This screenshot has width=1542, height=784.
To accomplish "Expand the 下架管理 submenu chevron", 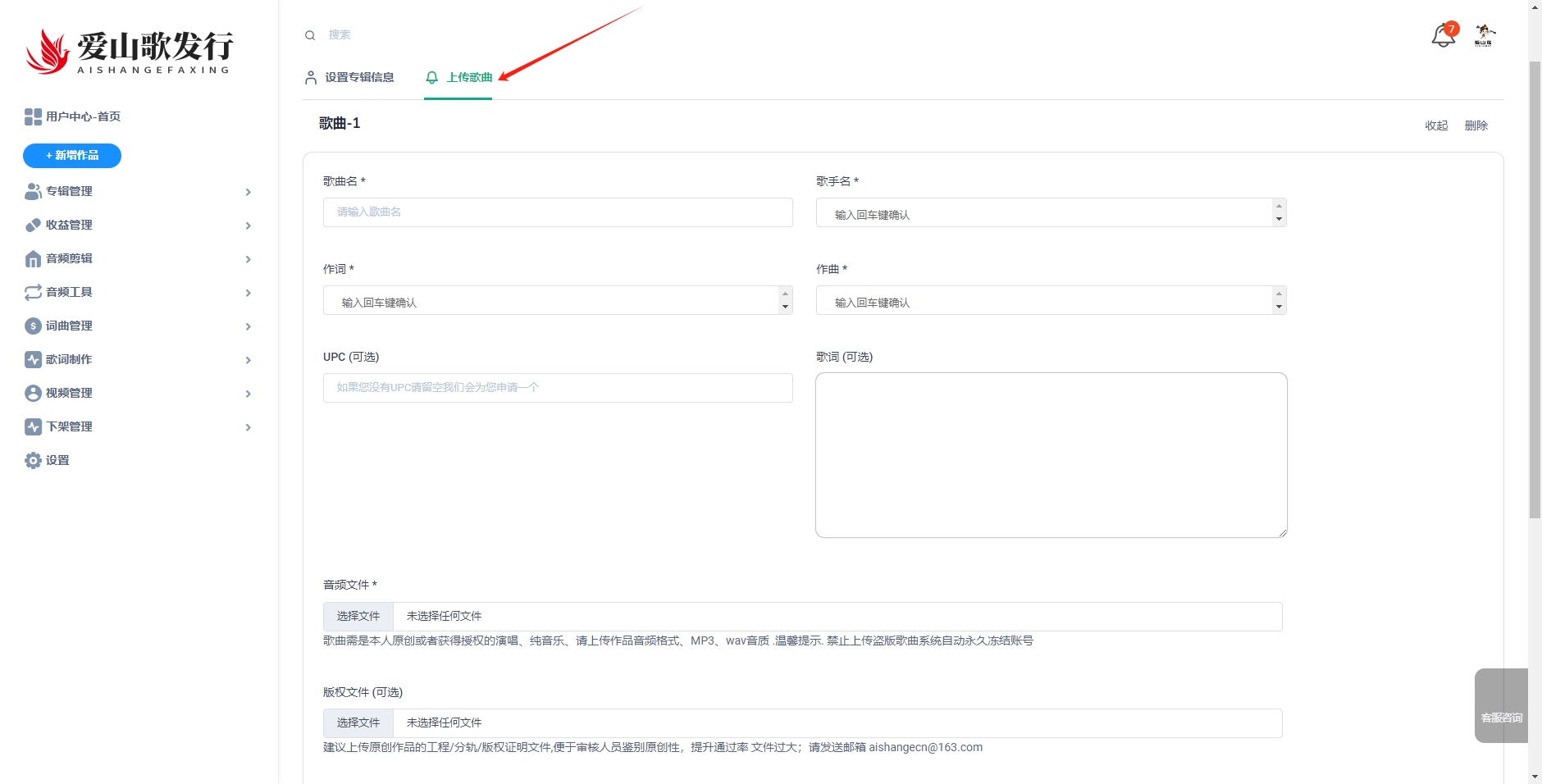I will (x=248, y=427).
